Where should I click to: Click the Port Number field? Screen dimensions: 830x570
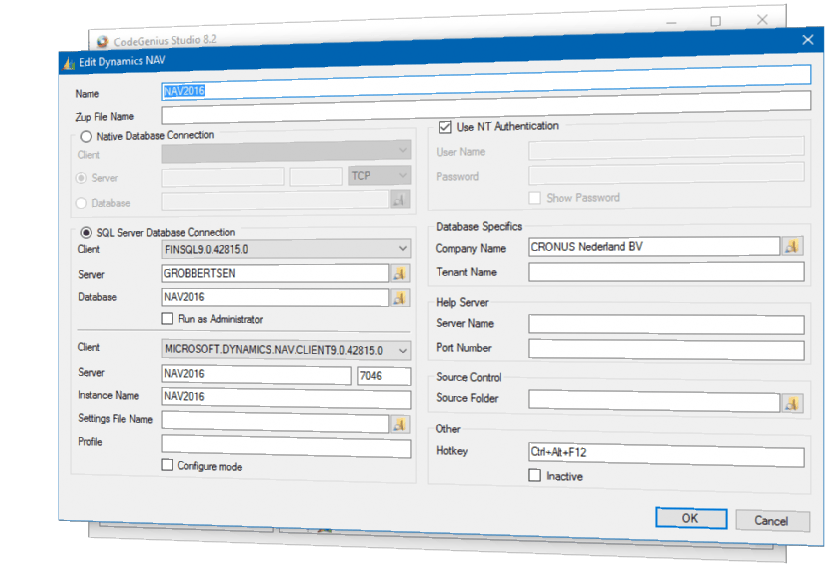(x=666, y=349)
